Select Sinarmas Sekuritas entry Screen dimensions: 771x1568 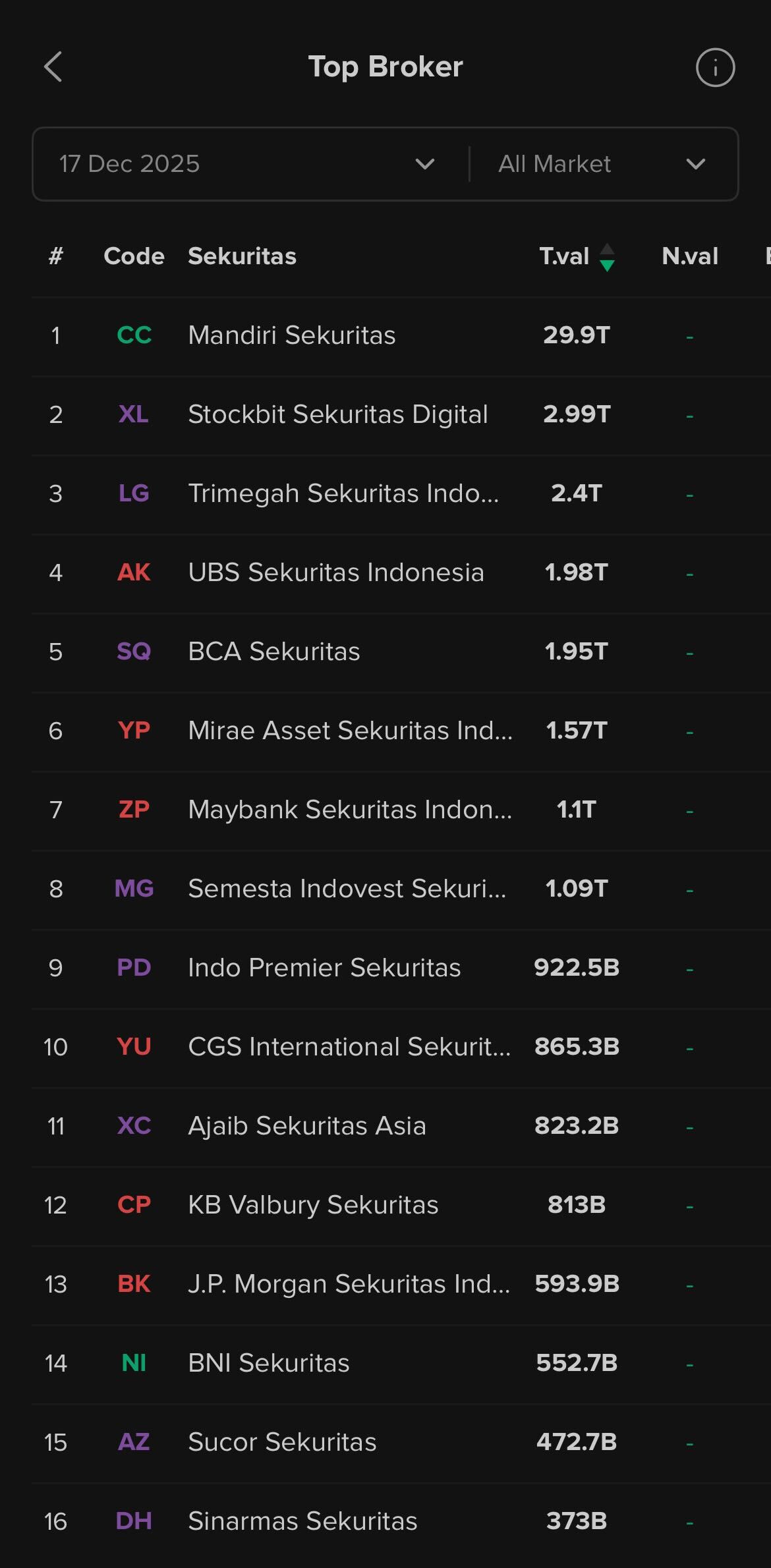coord(302,1521)
